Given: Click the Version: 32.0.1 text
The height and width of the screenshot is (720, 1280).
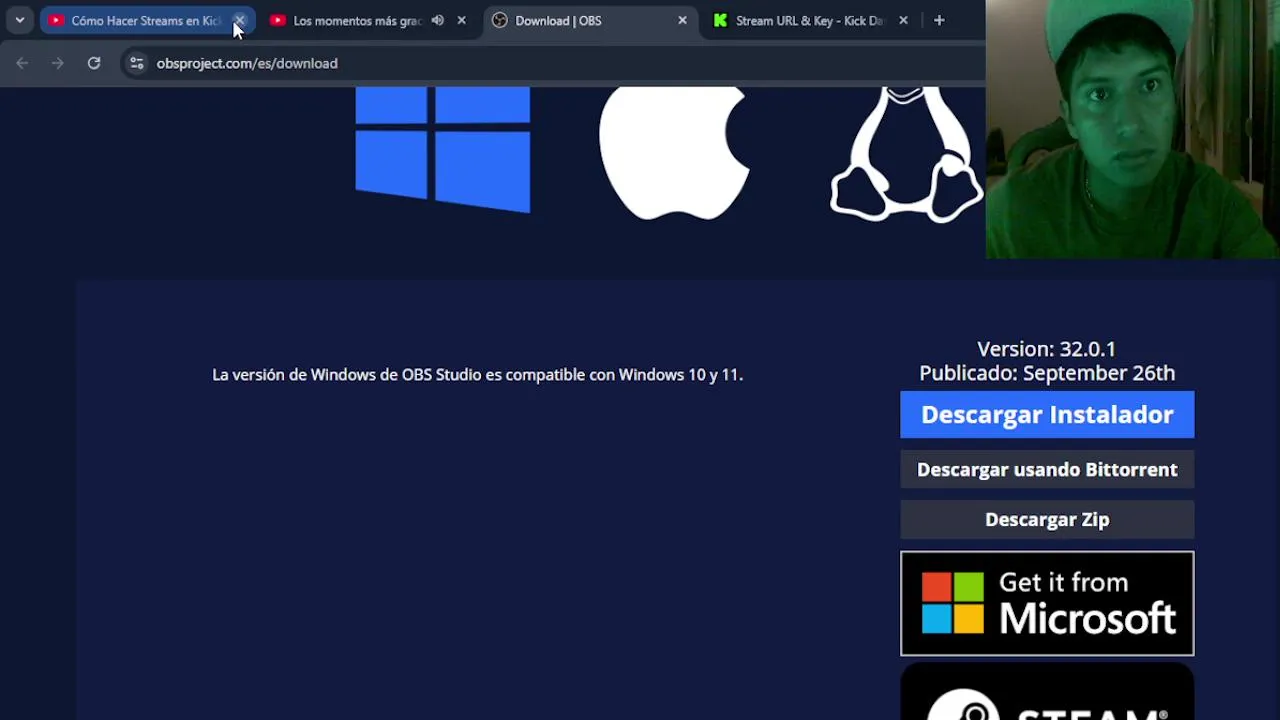Looking at the screenshot, I should [x=1046, y=349].
